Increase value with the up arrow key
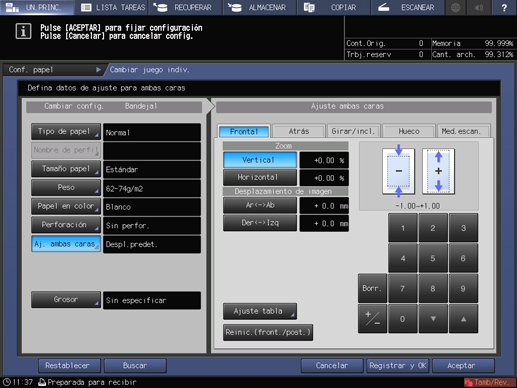The image size is (517, 388). point(463,319)
